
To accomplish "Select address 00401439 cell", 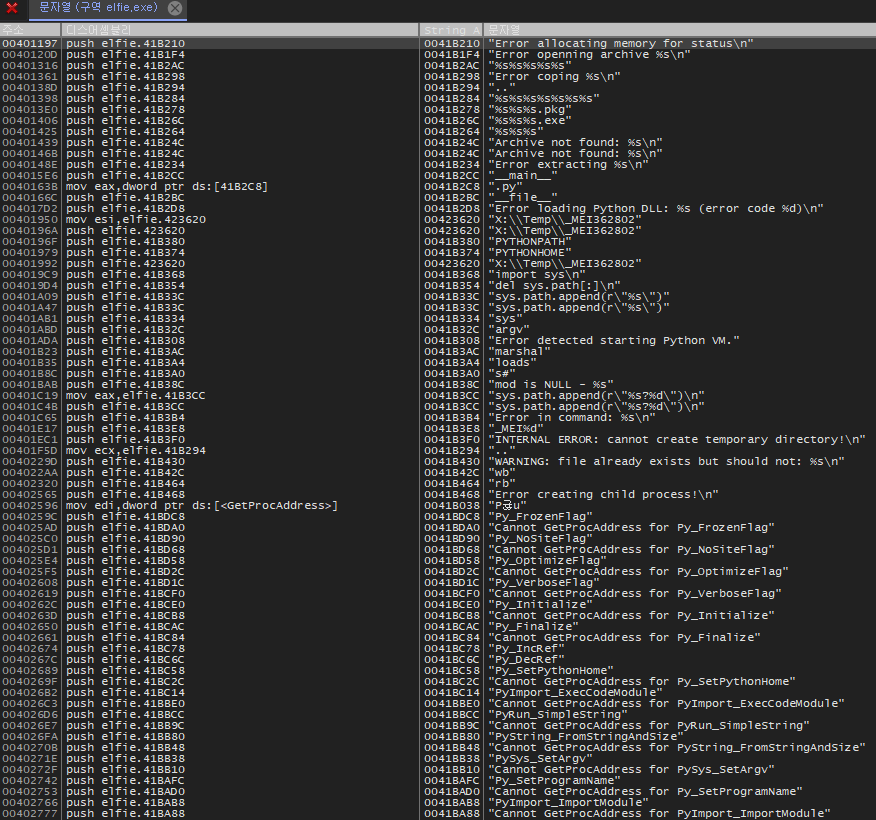I will (x=30, y=142).
